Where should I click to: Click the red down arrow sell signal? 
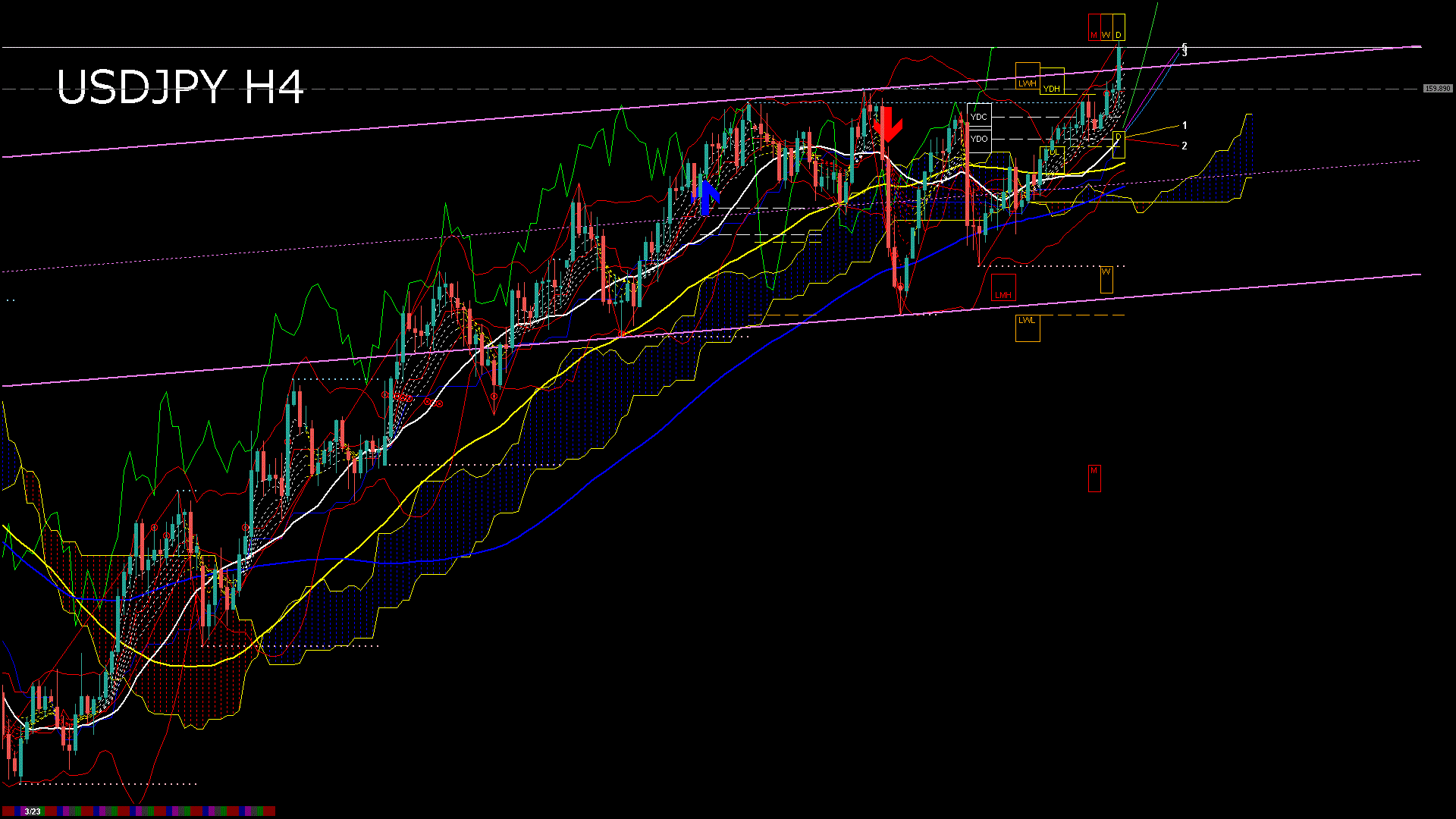coord(887,125)
